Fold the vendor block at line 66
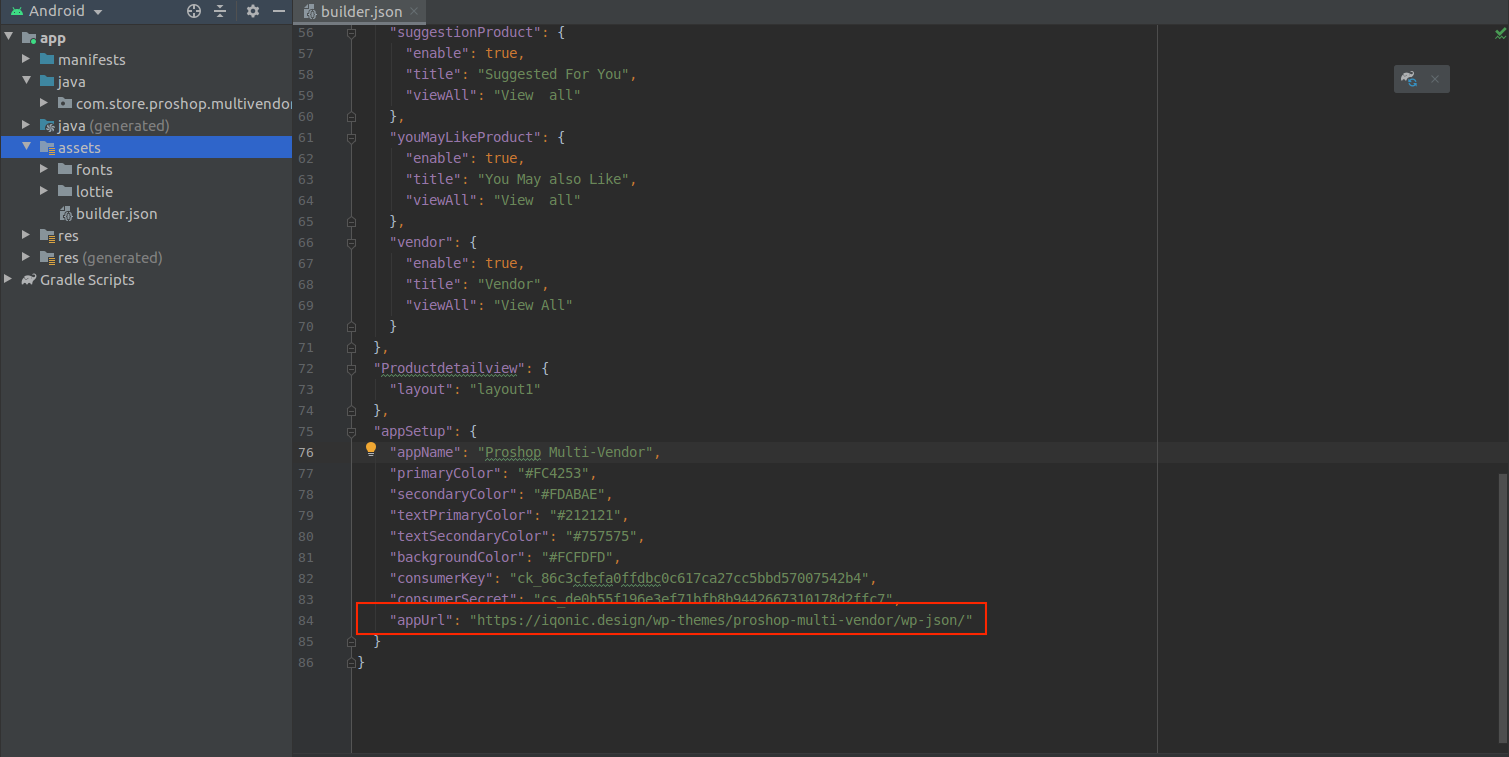The width and height of the screenshot is (1509, 757). pyautogui.click(x=351, y=242)
